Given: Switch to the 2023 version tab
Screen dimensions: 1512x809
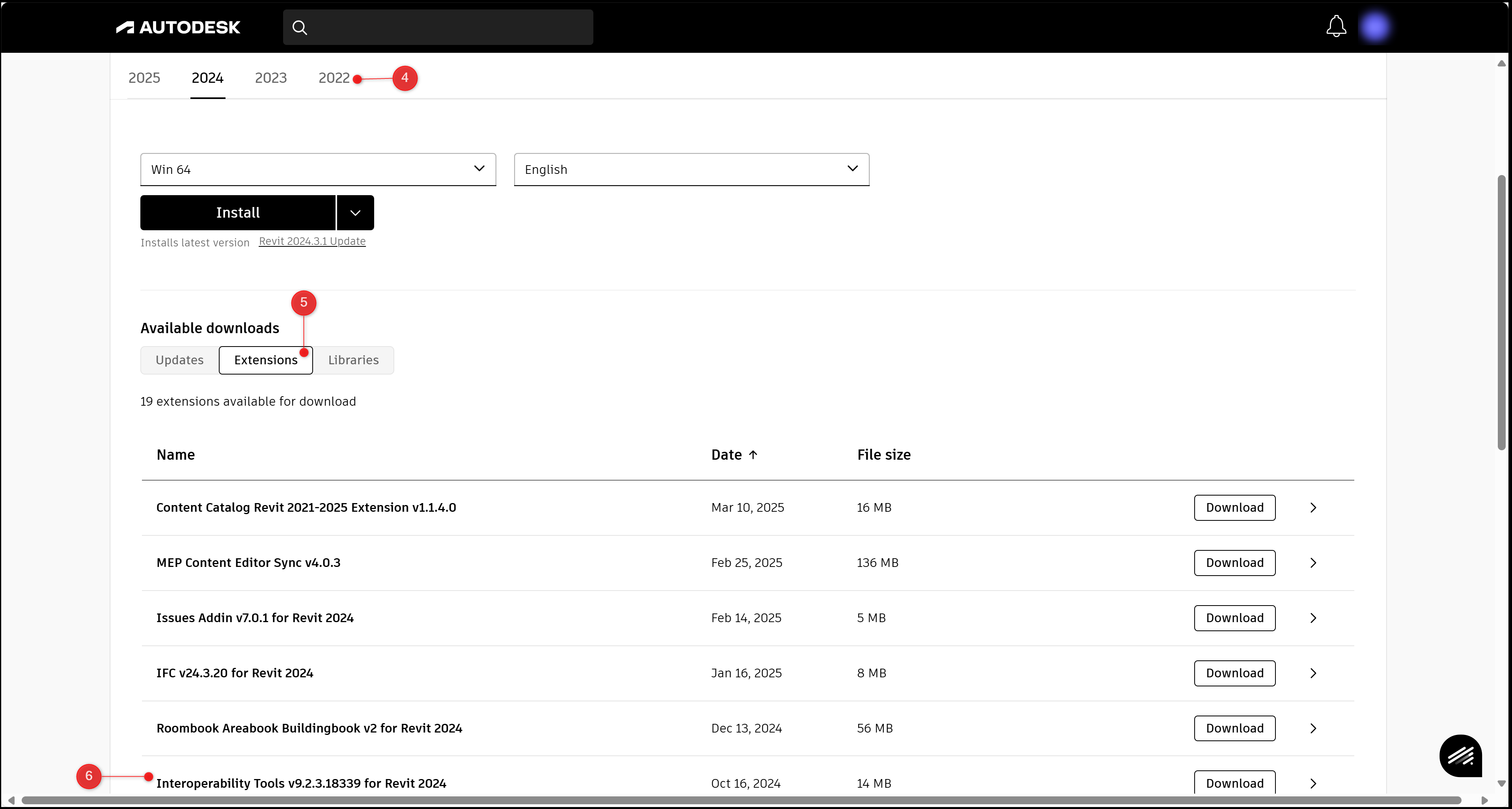Looking at the screenshot, I should [x=270, y=78].
